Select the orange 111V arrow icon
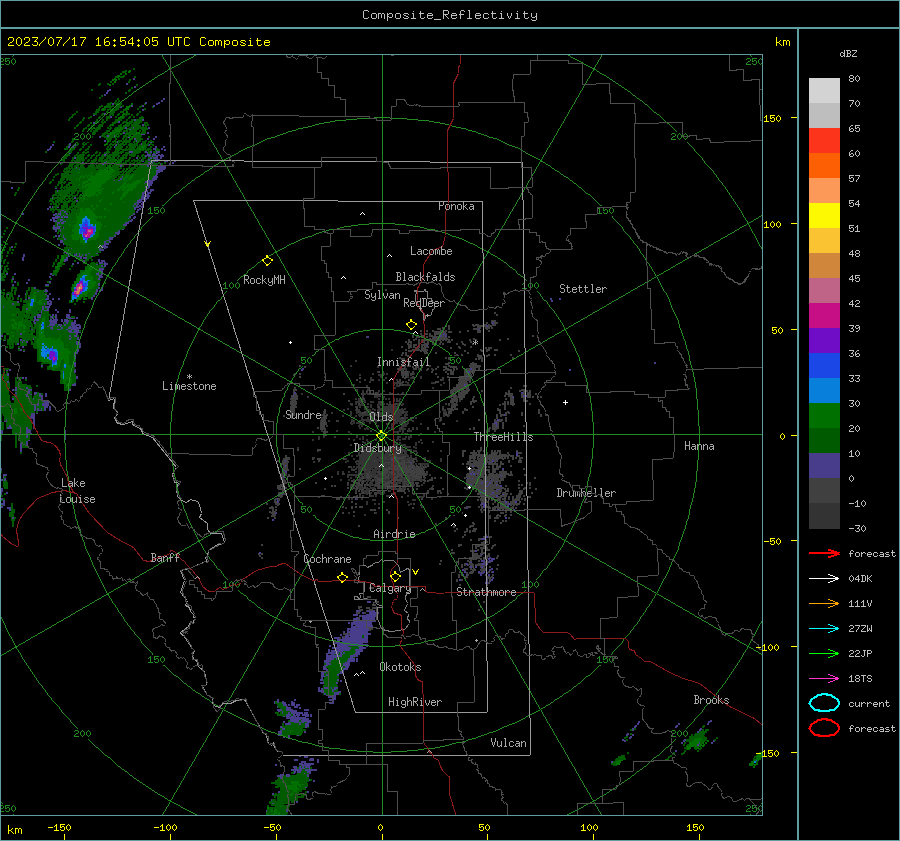Viewport: 900px width, 841px height. [x=824, y=603]
